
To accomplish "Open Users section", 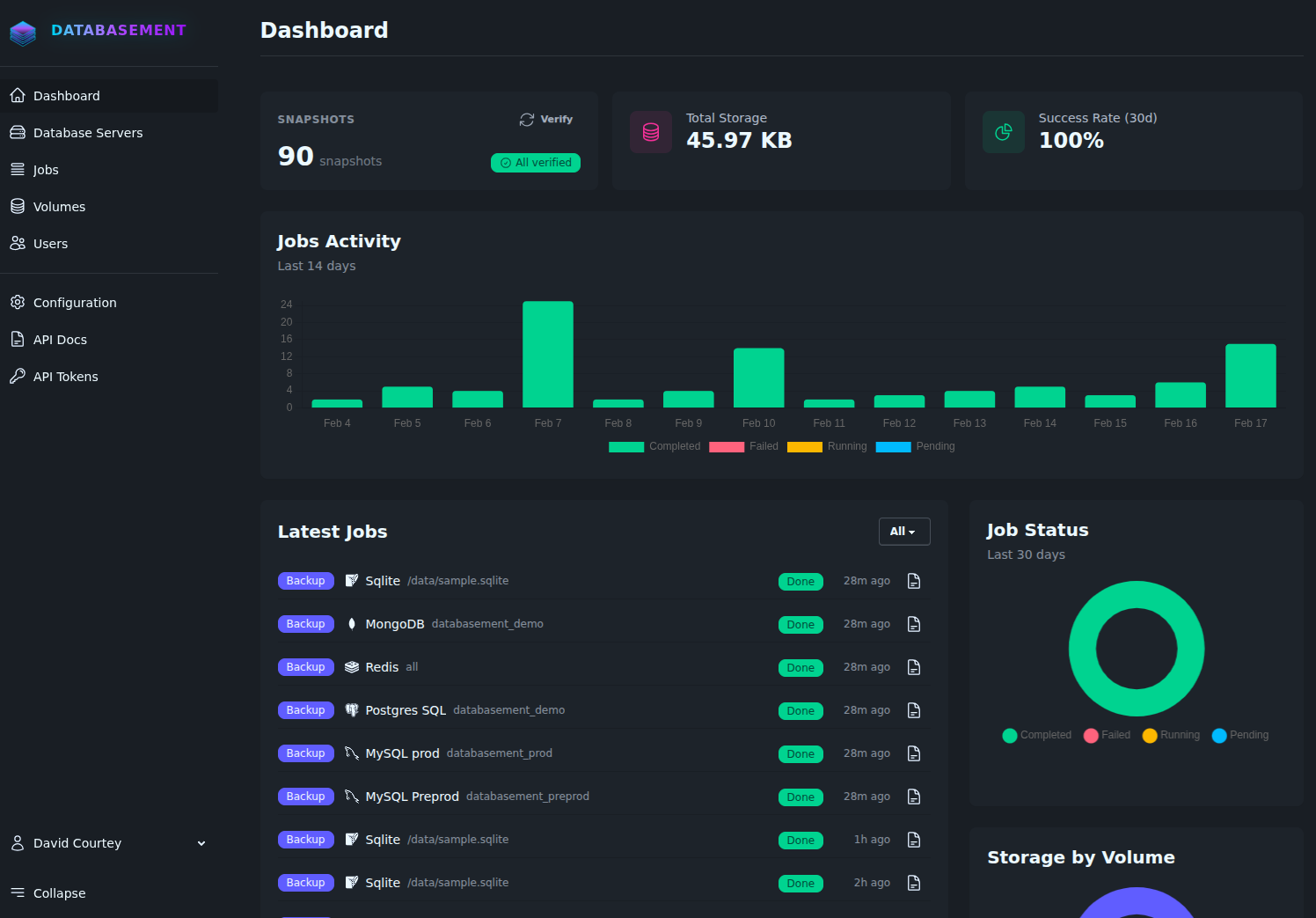I will pyautogui.click(x=109, y=243).
